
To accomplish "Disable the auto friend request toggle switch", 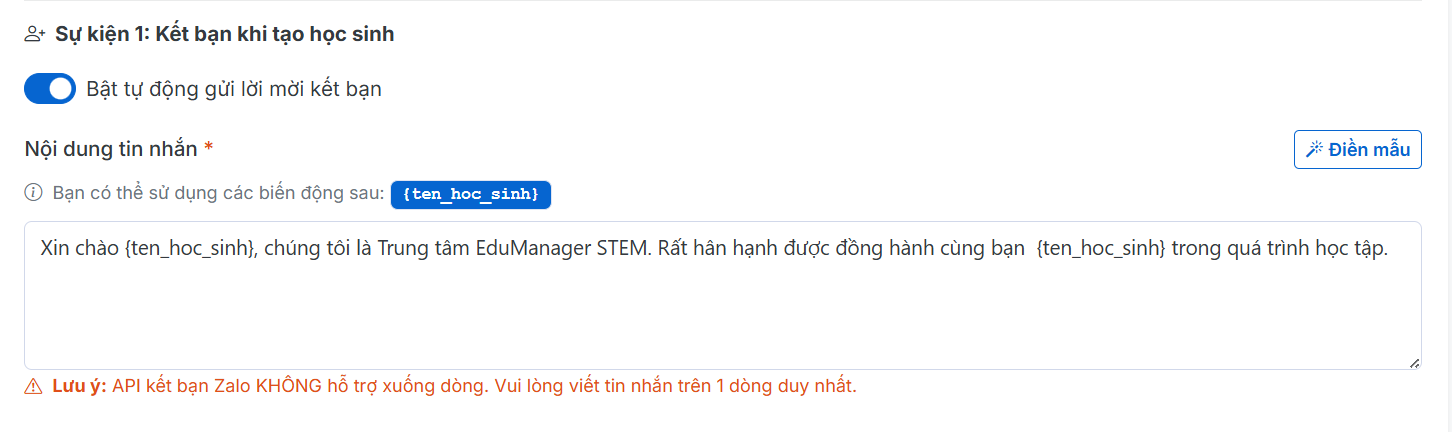I will [x=50, y=89].
